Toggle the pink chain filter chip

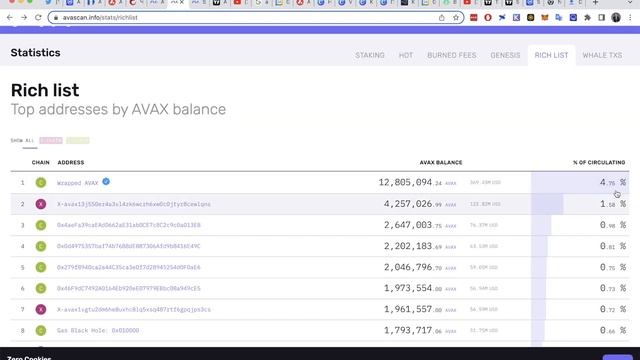51,140
